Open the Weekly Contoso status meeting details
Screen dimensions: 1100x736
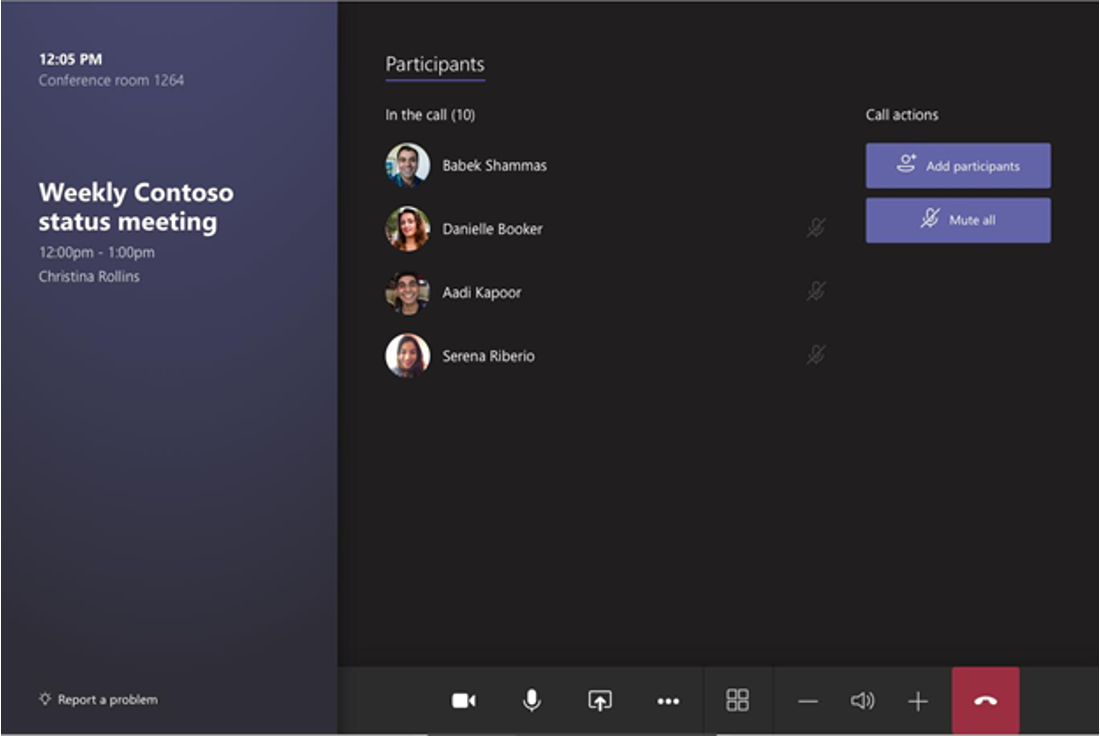[136, 206]
